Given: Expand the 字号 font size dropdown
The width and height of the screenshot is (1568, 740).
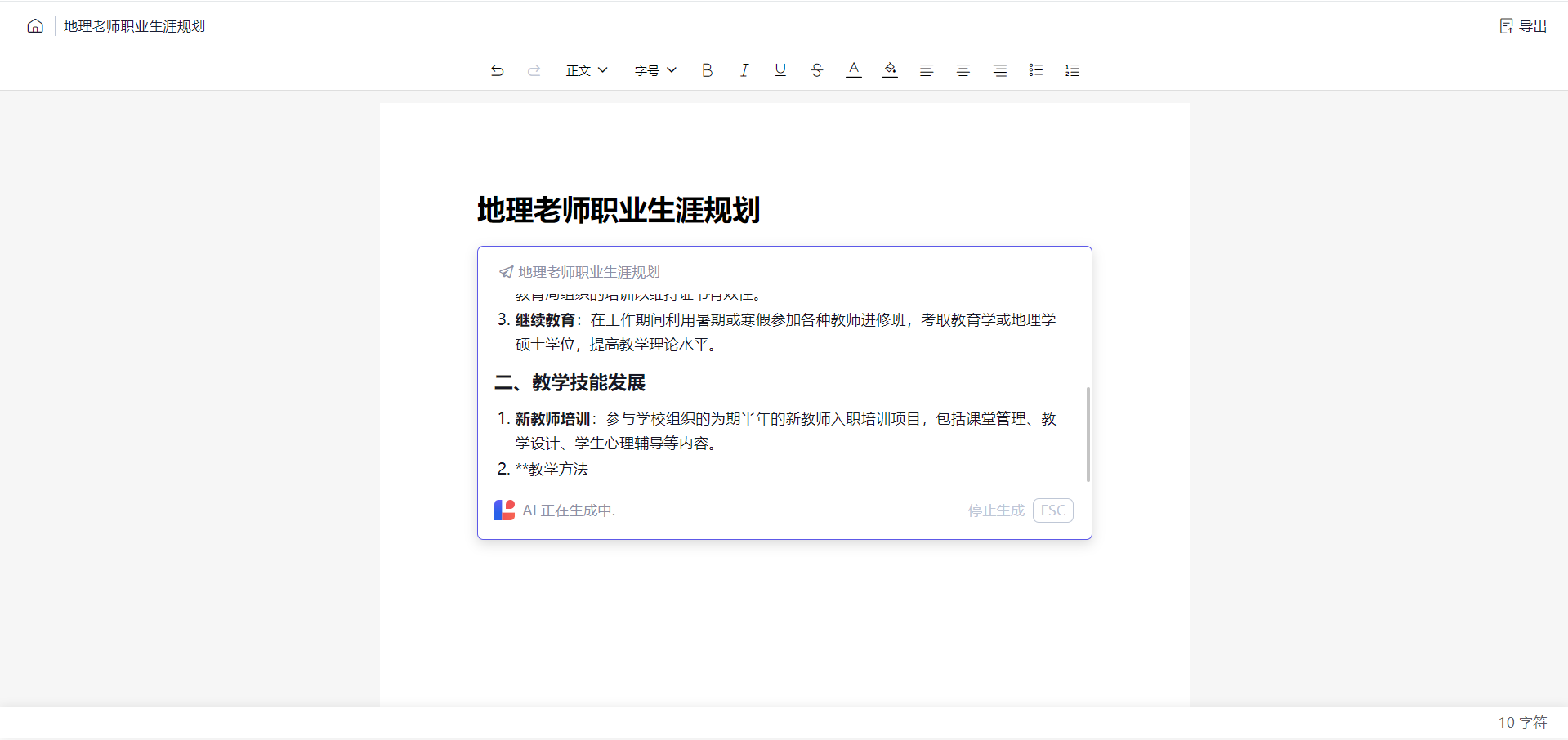Looking at the screenshot, I should pyautogui.click(x=655, y=70).
